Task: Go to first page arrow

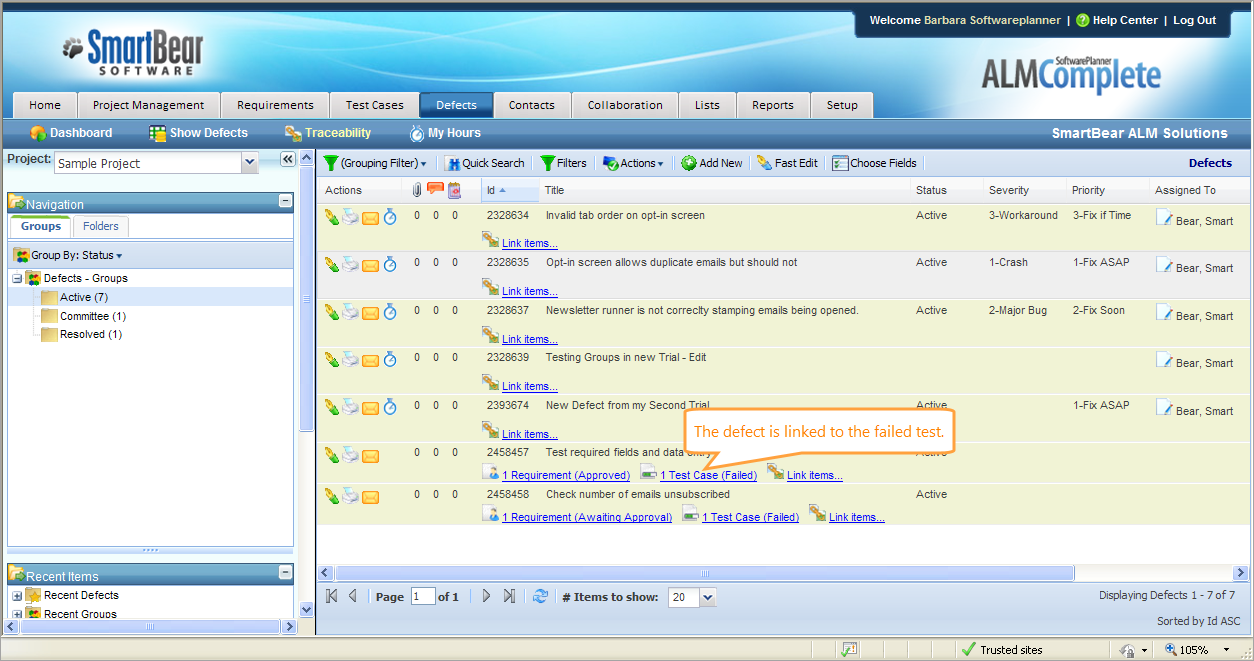Action: 332,596
